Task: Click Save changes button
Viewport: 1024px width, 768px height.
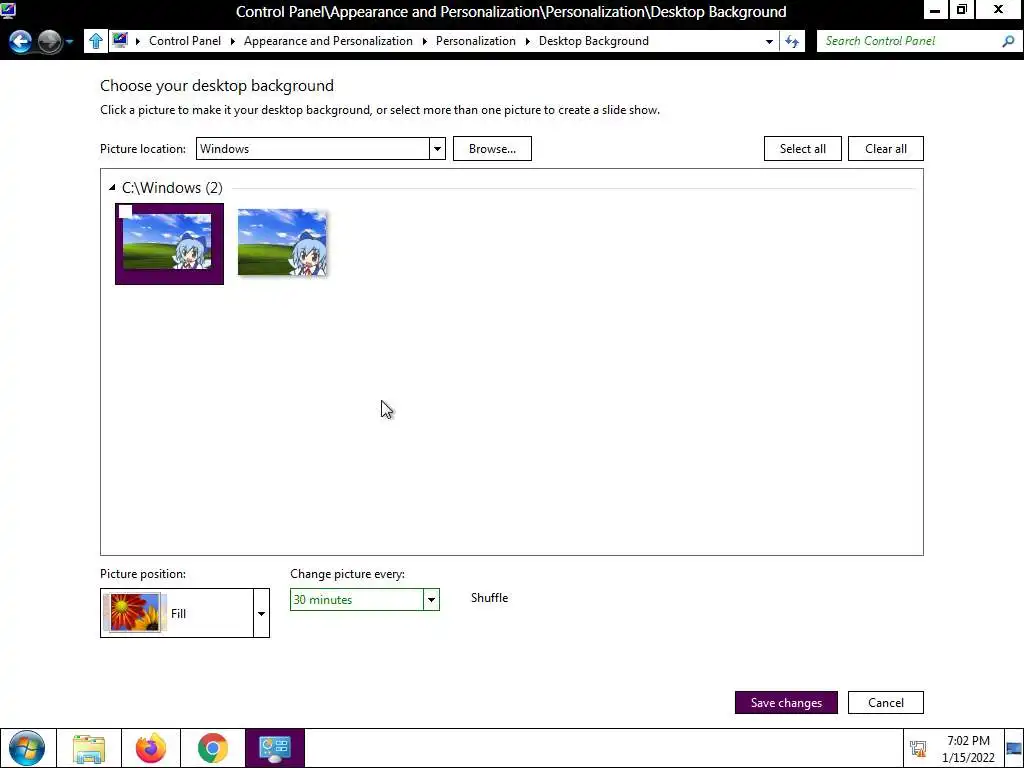Action: click(786, 703)
